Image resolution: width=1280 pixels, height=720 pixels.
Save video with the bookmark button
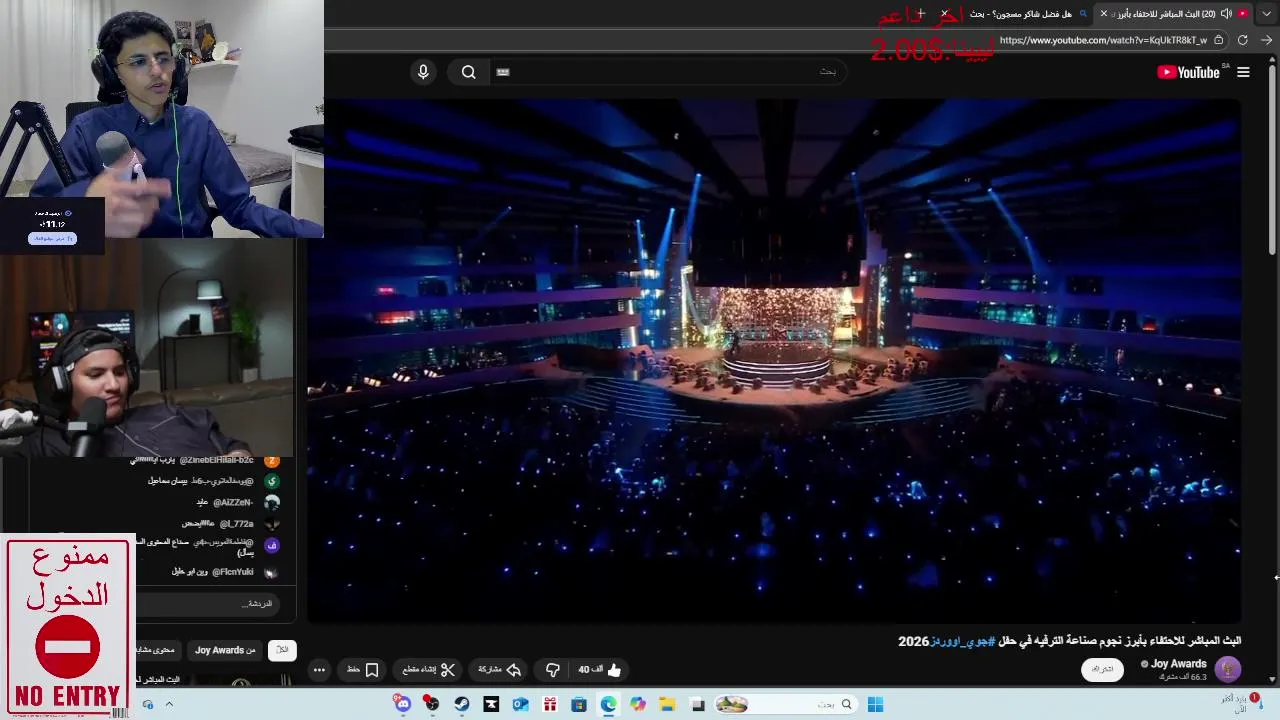[x=362, y=670]
